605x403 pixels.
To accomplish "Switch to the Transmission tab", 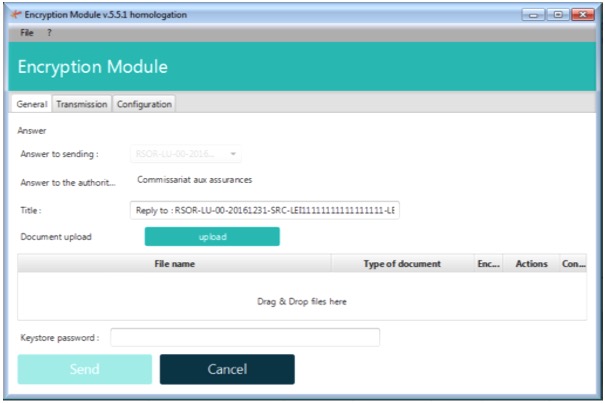I will 82,104.
